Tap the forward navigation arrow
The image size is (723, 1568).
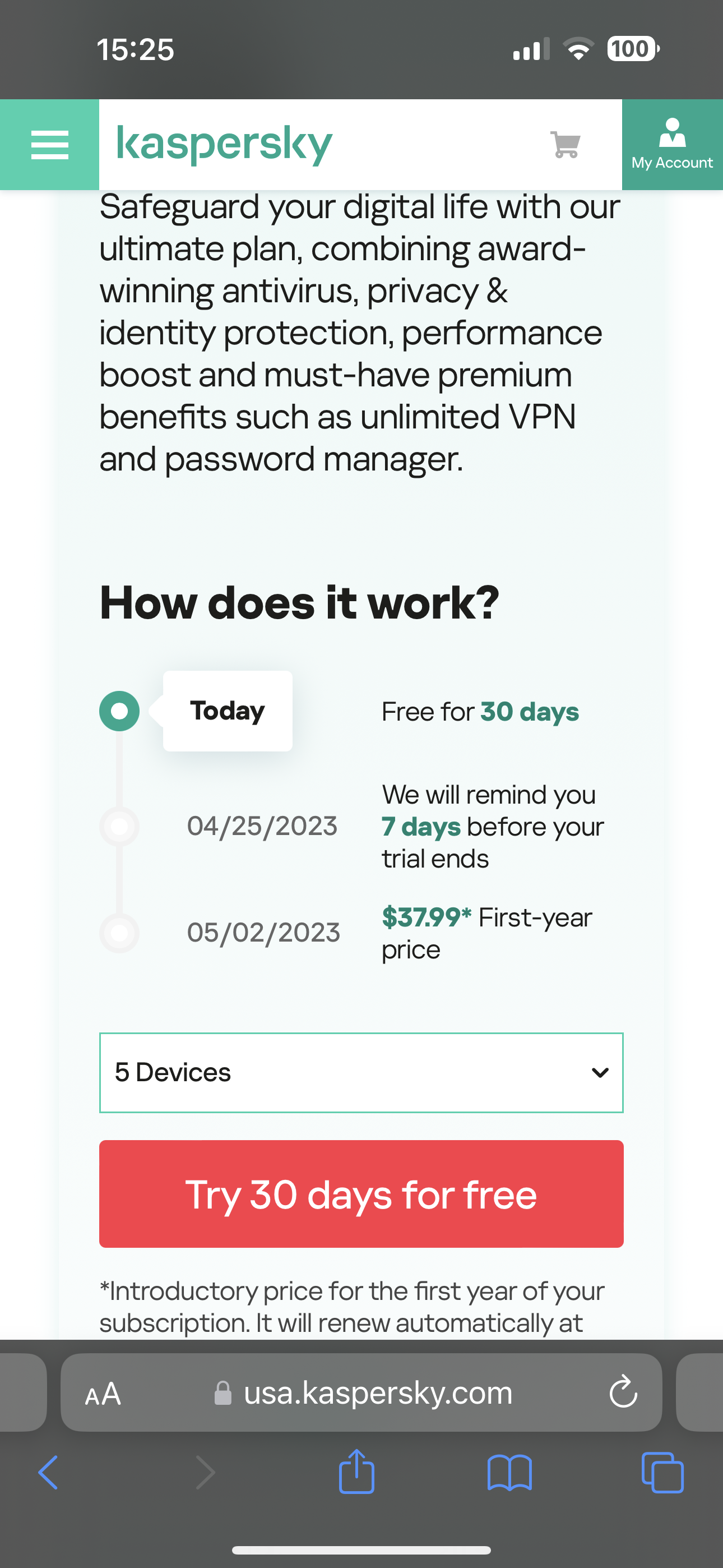(x=205, y=1473)
